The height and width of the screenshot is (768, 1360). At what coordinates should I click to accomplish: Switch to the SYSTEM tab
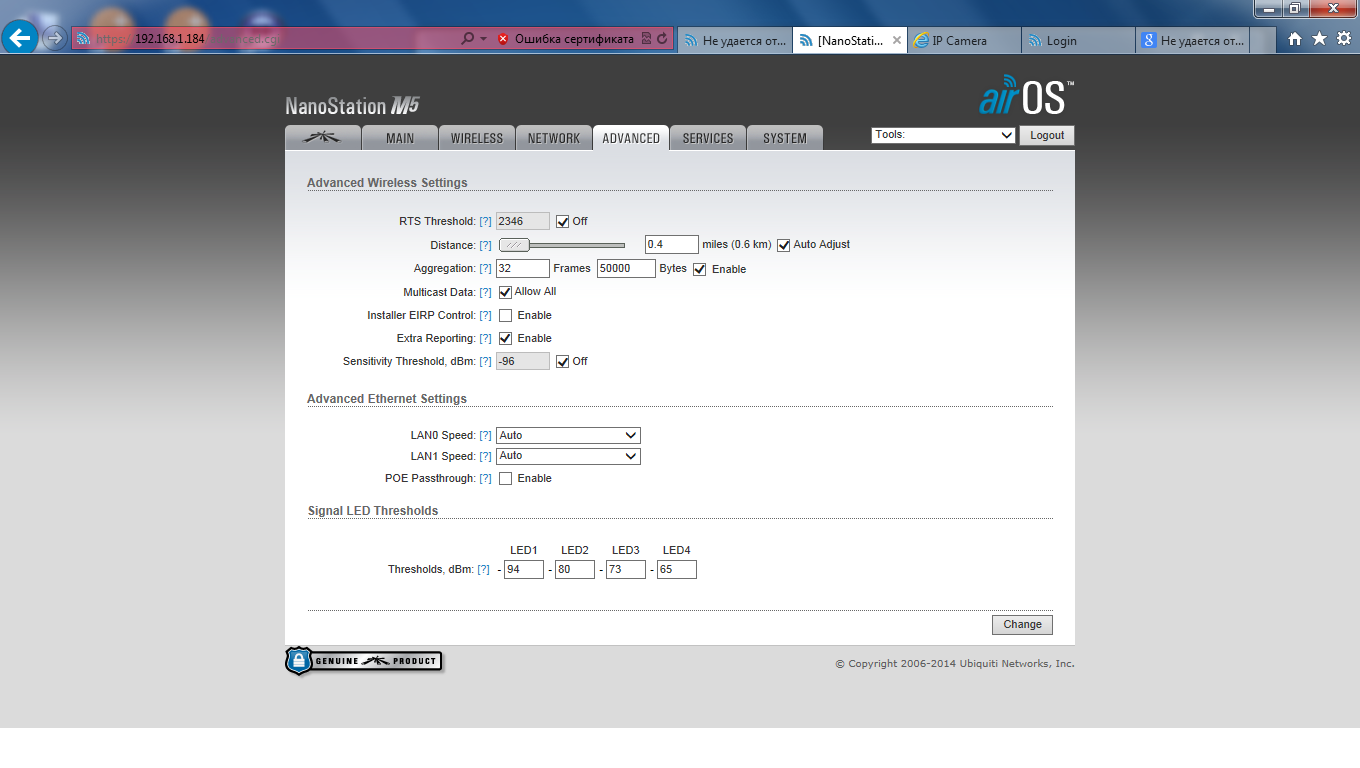tap(785, 138)
